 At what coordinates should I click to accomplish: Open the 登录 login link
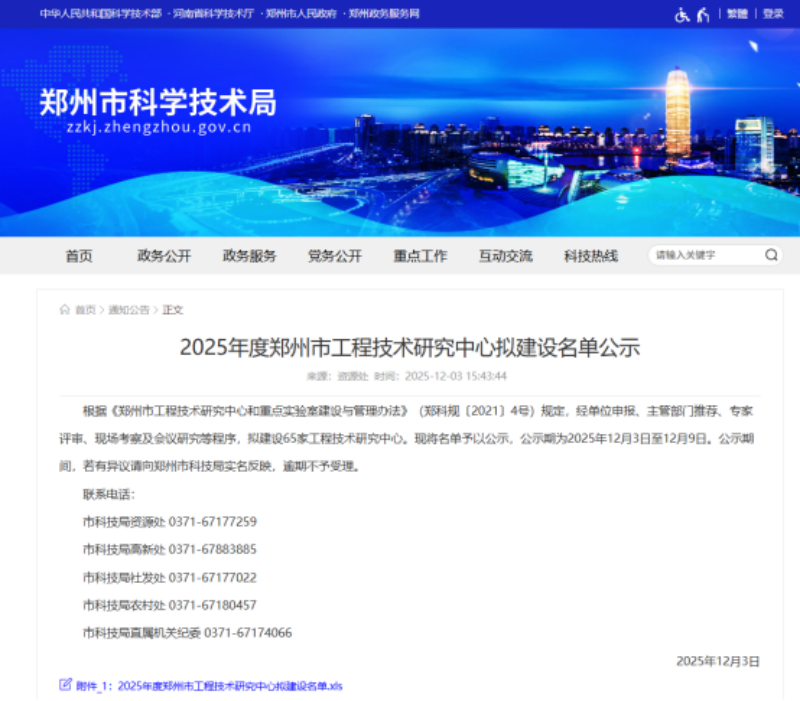773,14
